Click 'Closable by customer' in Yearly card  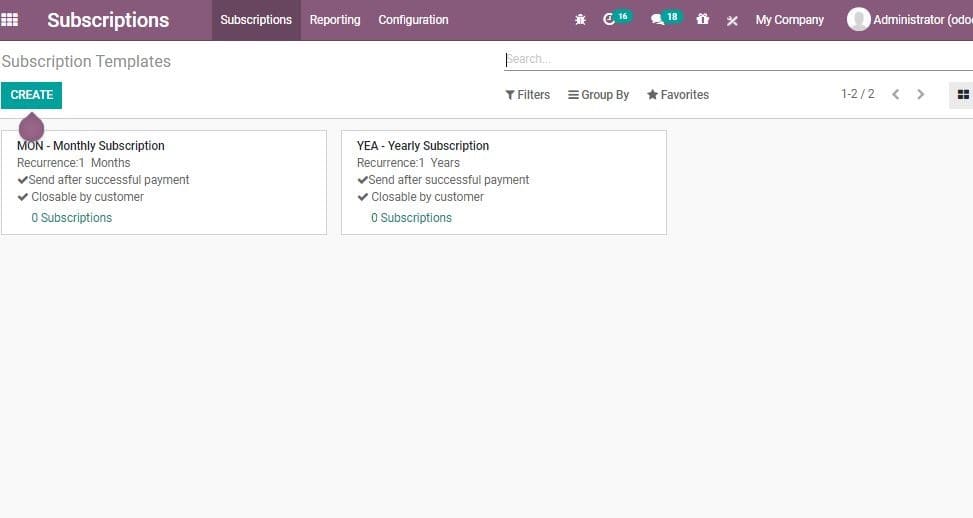click(428, 197)
